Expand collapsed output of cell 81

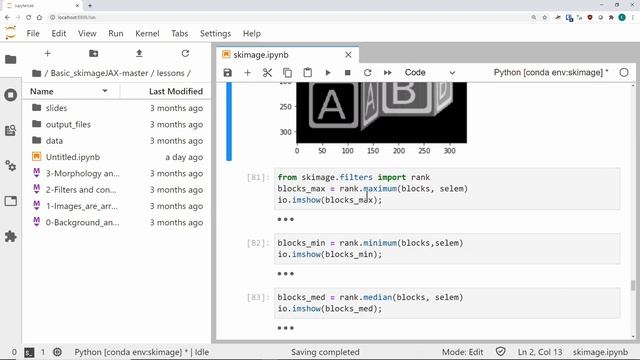(x=285, y=220)
